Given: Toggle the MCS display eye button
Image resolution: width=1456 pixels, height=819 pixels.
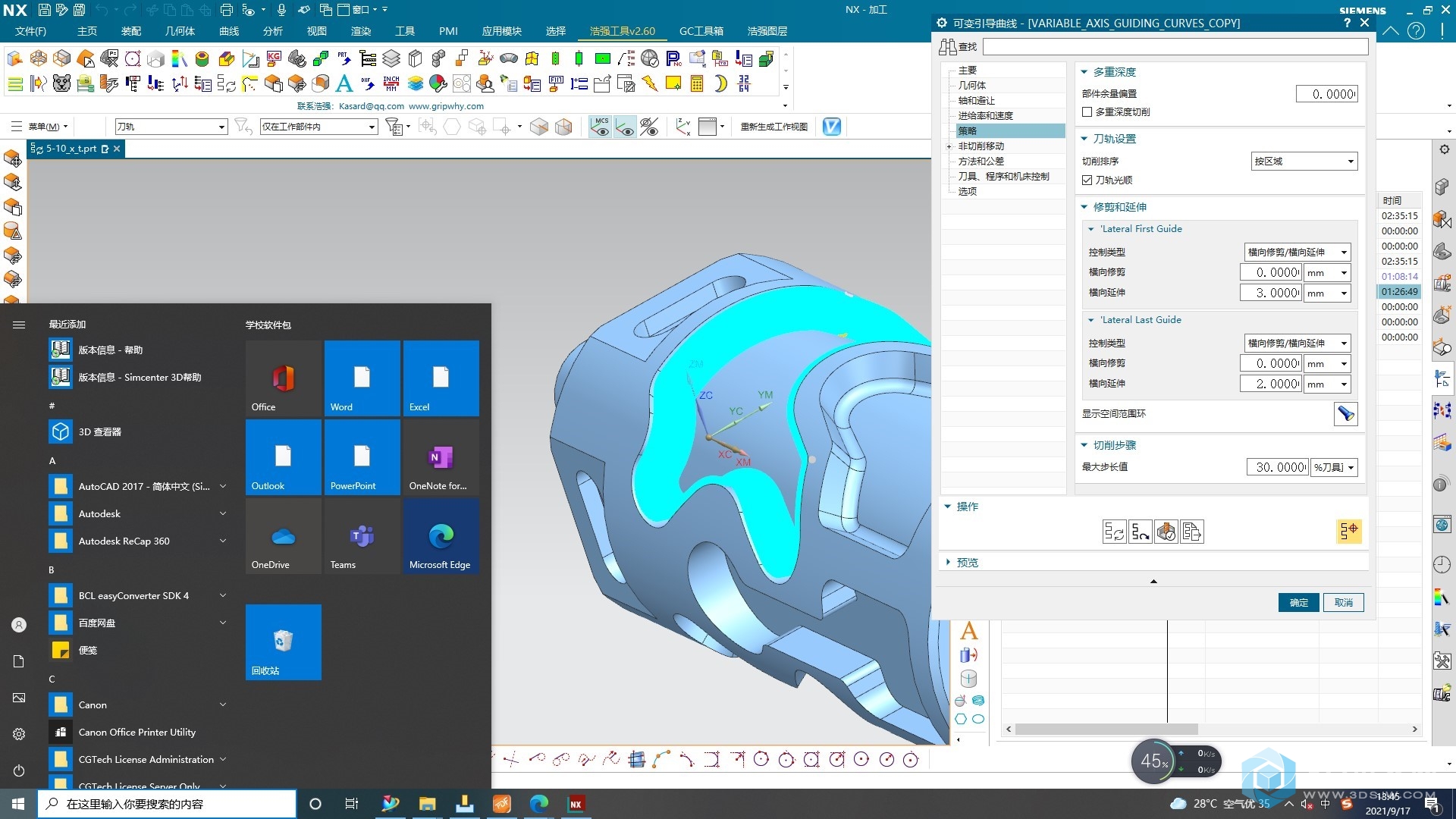Looking at the screenshot, I should coord(601,127).
